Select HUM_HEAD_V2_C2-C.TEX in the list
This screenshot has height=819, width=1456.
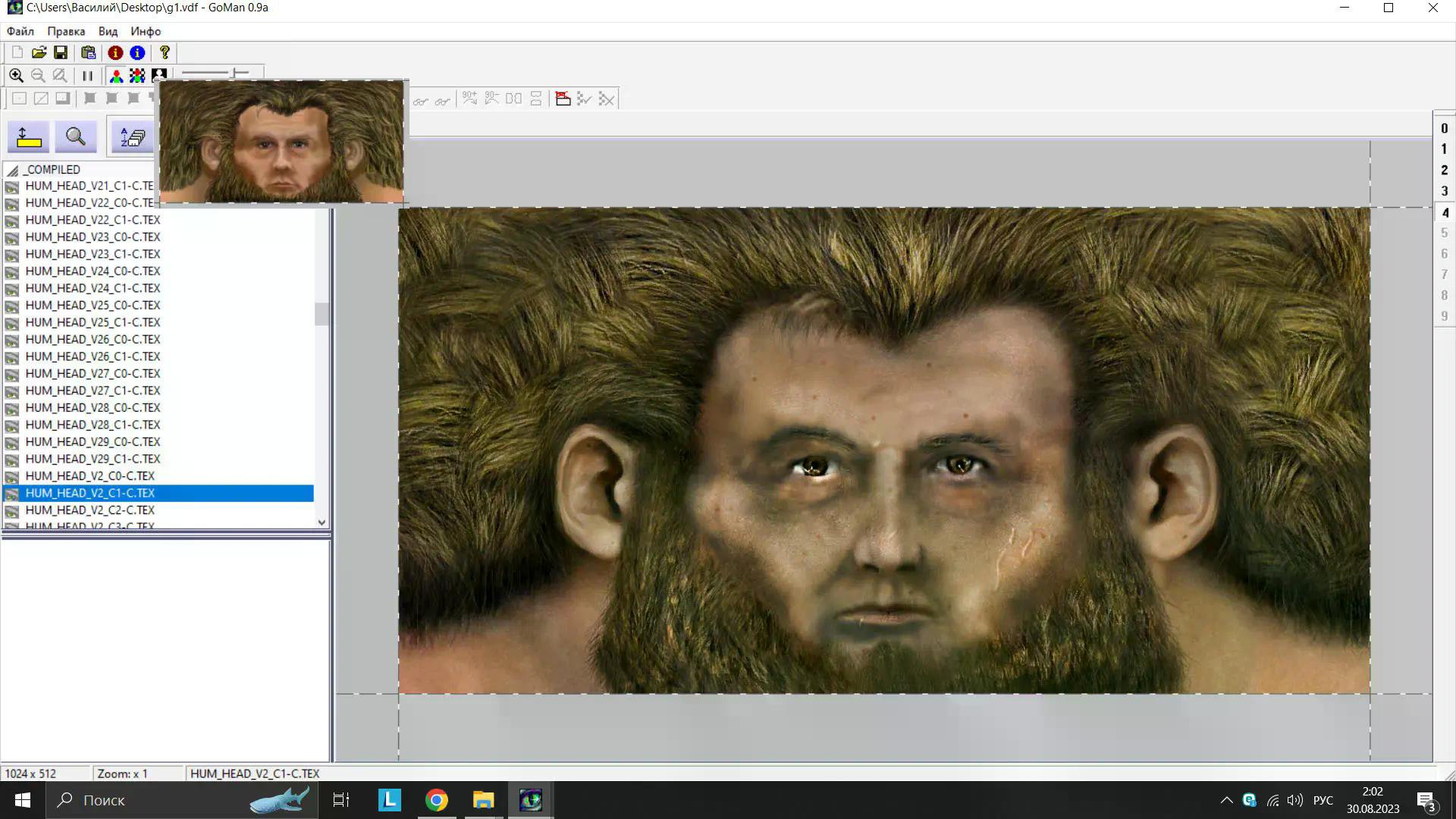click(x=89, y=510)
